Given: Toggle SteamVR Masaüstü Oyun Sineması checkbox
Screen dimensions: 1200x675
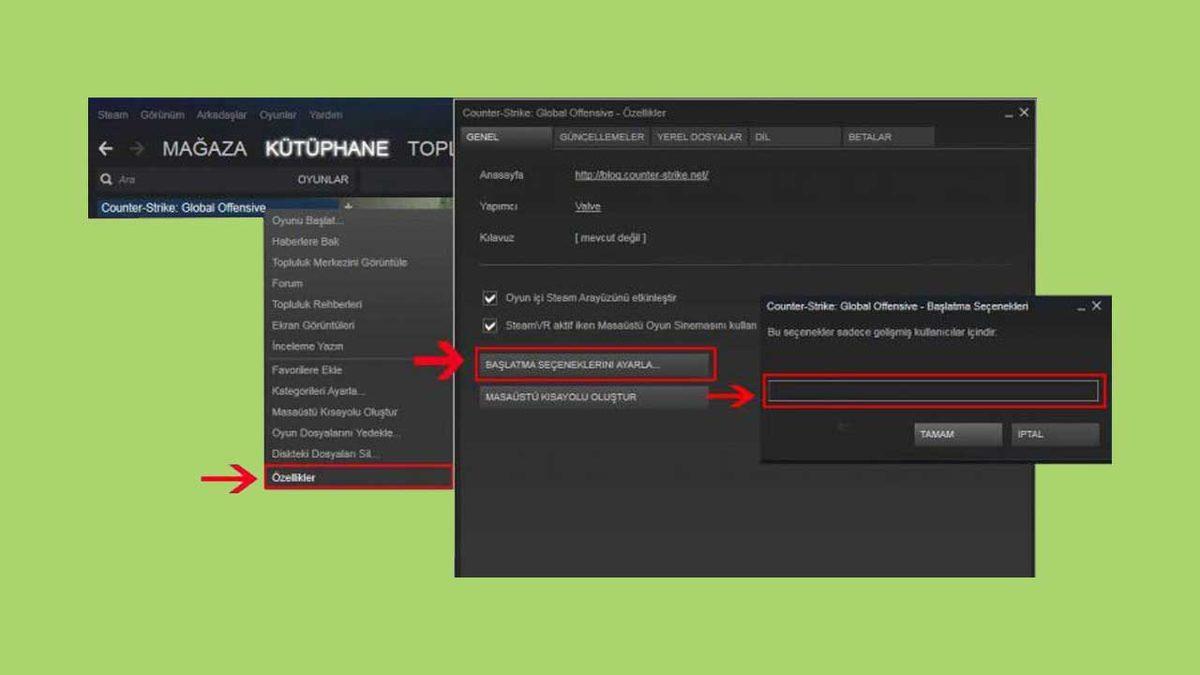Looking at the screenshot, I should coord(490,326).
